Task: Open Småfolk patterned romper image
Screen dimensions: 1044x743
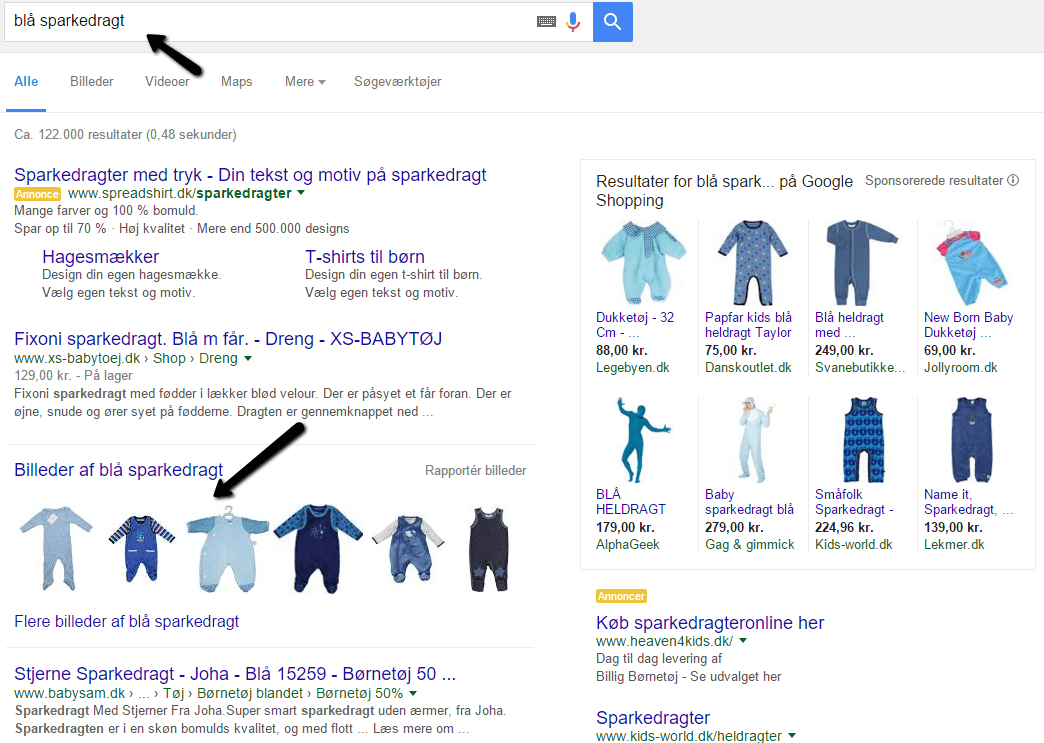Action: point(864,439)
